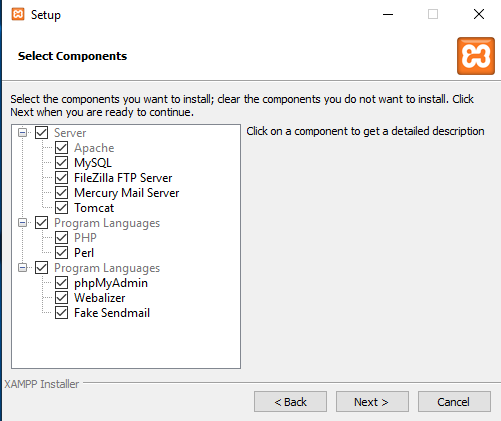
Task: Collapse the first Program Languages node
Action: [x=22, y=223]
